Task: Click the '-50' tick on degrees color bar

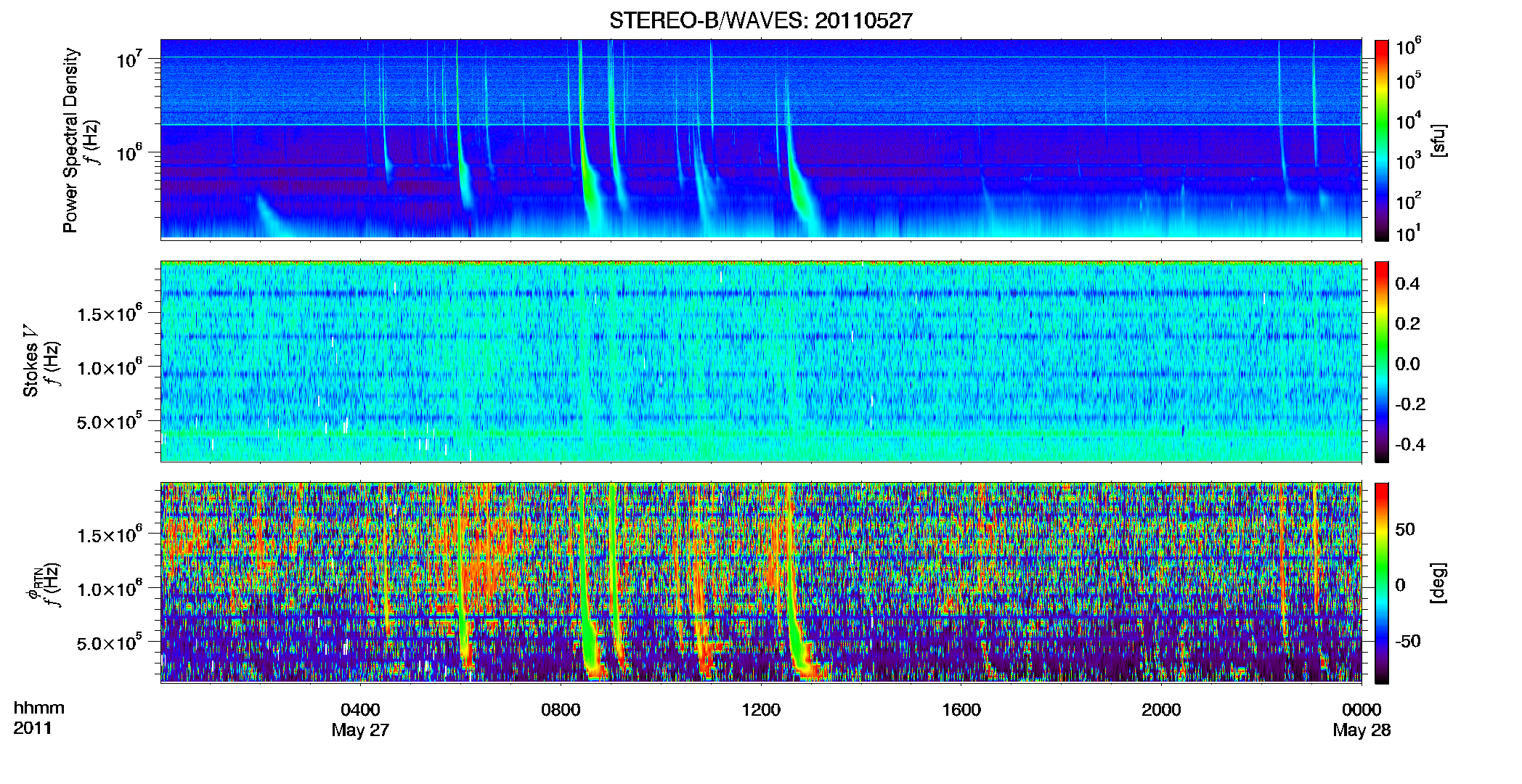Action: pyautogui.click(x=1408, y=641)
